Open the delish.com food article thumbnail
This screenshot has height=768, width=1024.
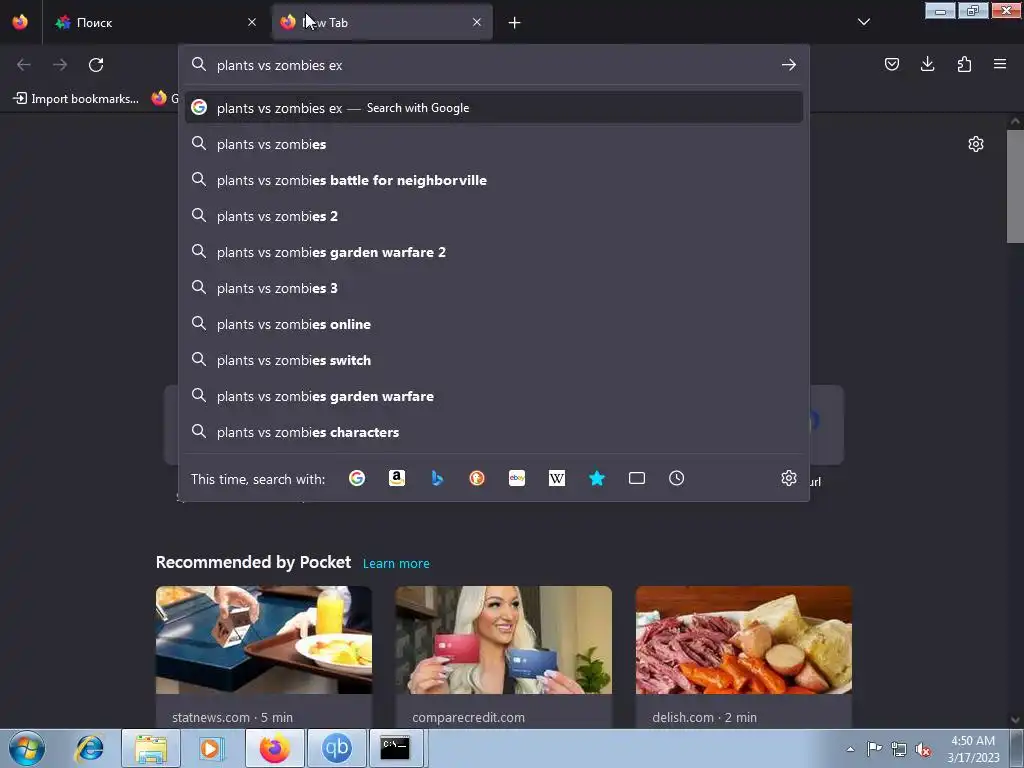pos(744,640)
